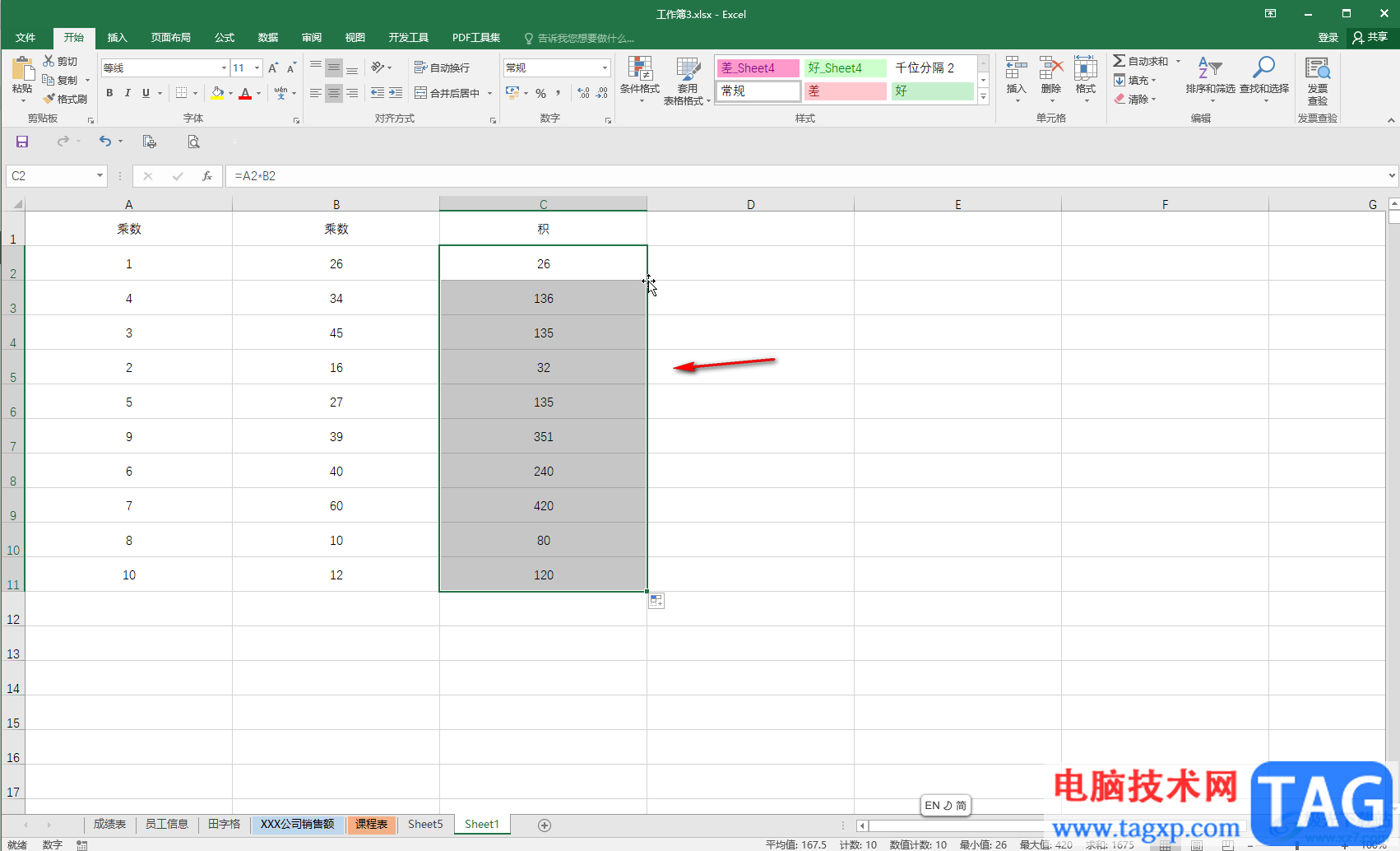Click the Tell Me search box
Image resolution: width=1400 pixels, height=851 pixels.
click(579, 38)
